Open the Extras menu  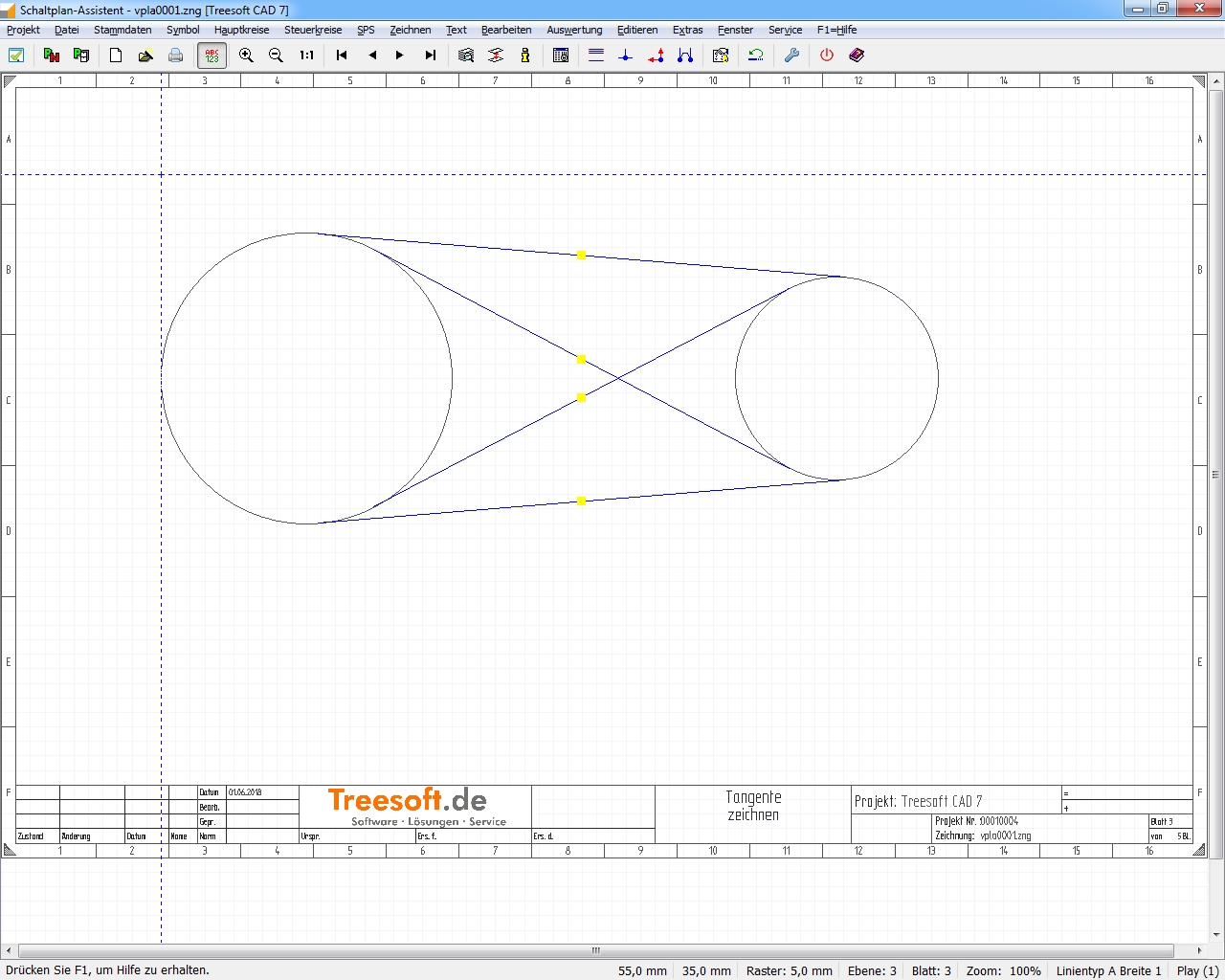pos(687,30)
